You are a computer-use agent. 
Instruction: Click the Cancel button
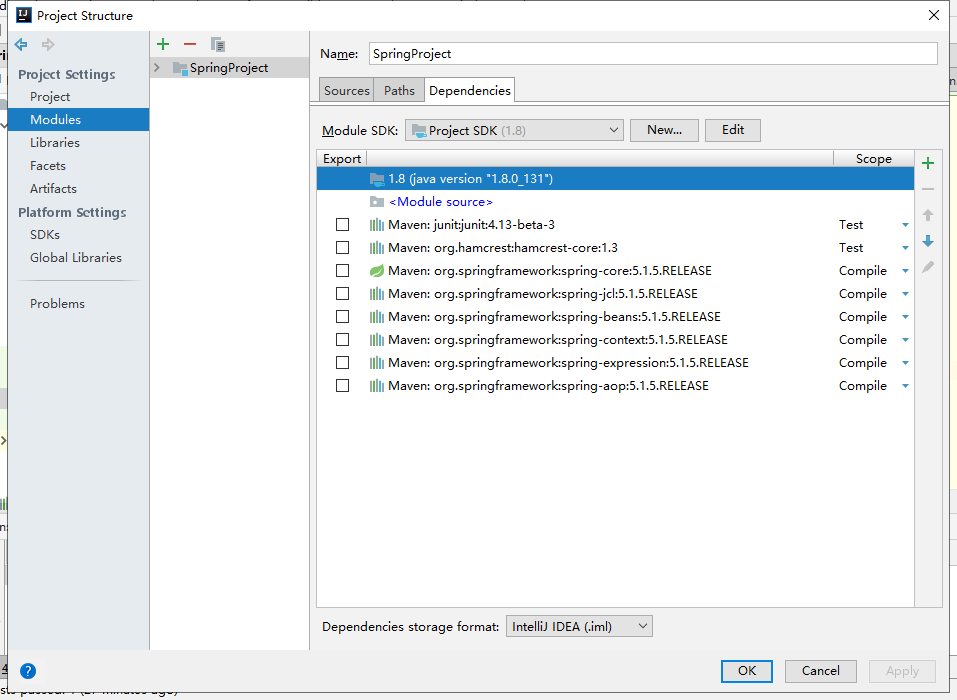point(820,671)
